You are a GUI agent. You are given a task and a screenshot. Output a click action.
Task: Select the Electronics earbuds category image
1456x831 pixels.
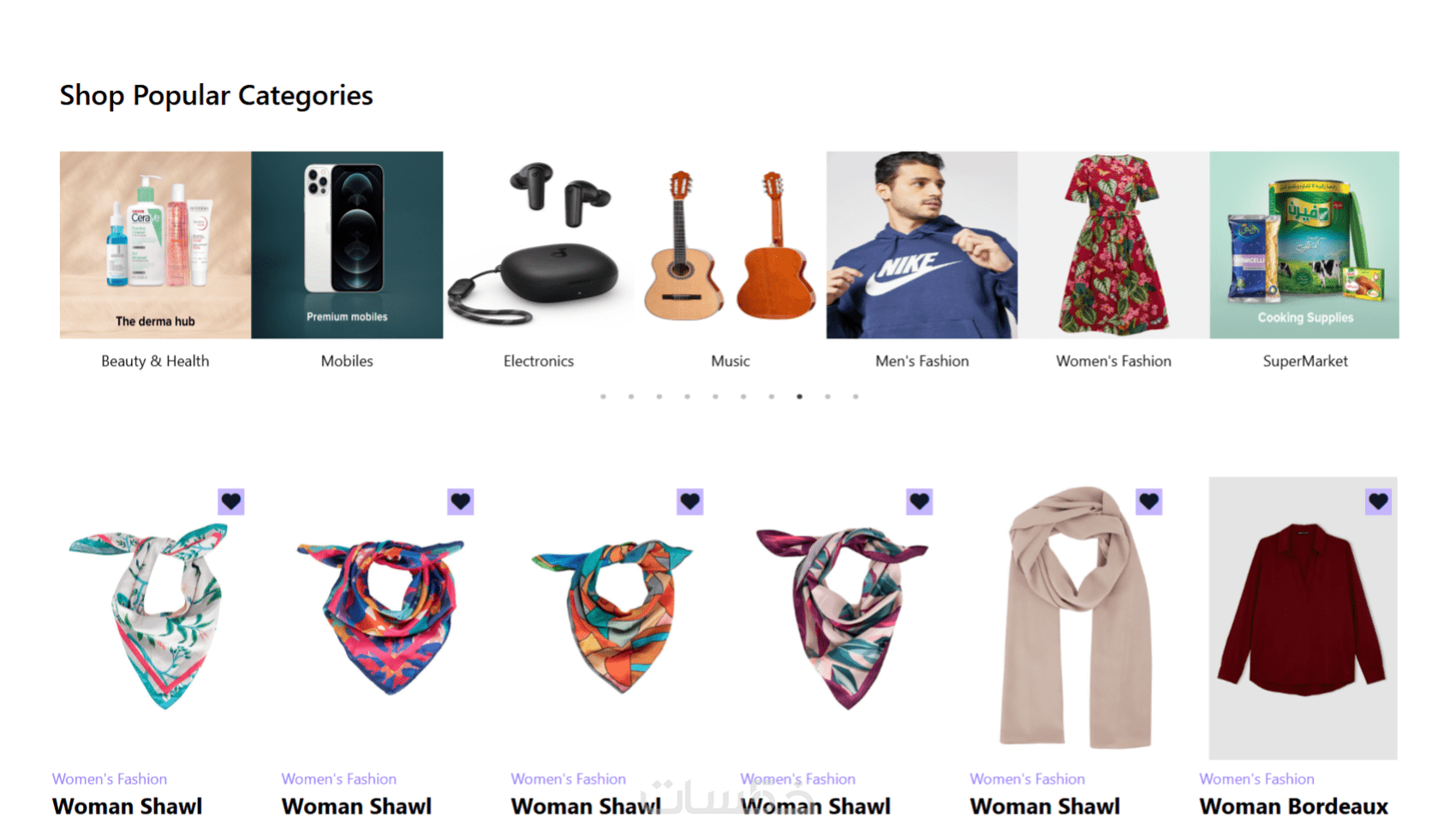539,245
